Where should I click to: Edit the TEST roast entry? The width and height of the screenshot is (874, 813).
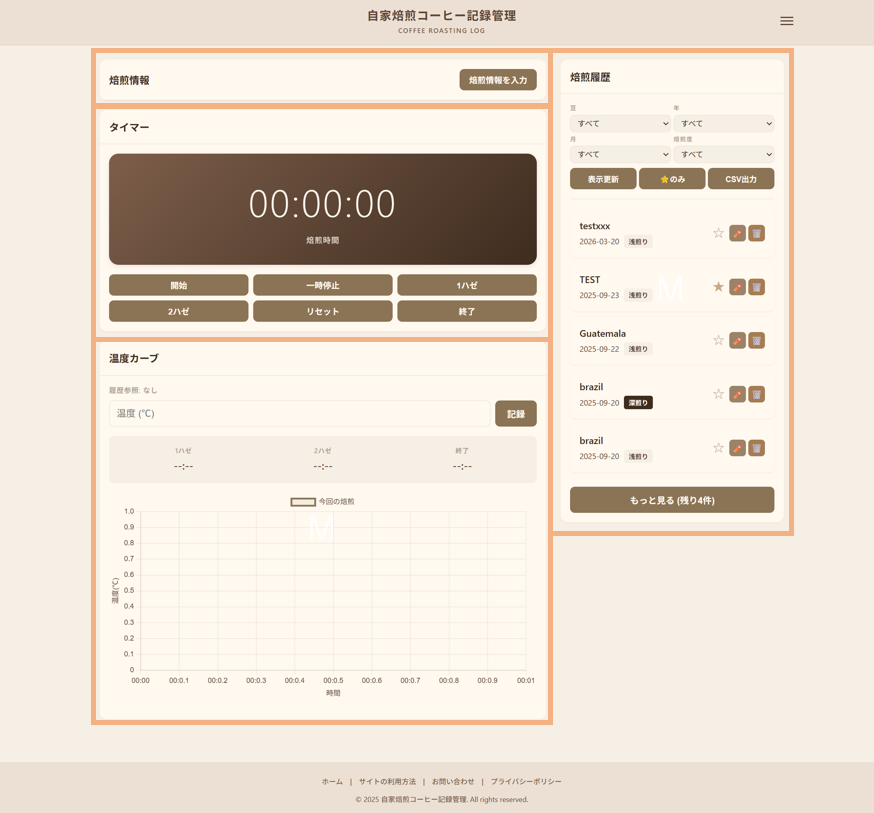737,287
